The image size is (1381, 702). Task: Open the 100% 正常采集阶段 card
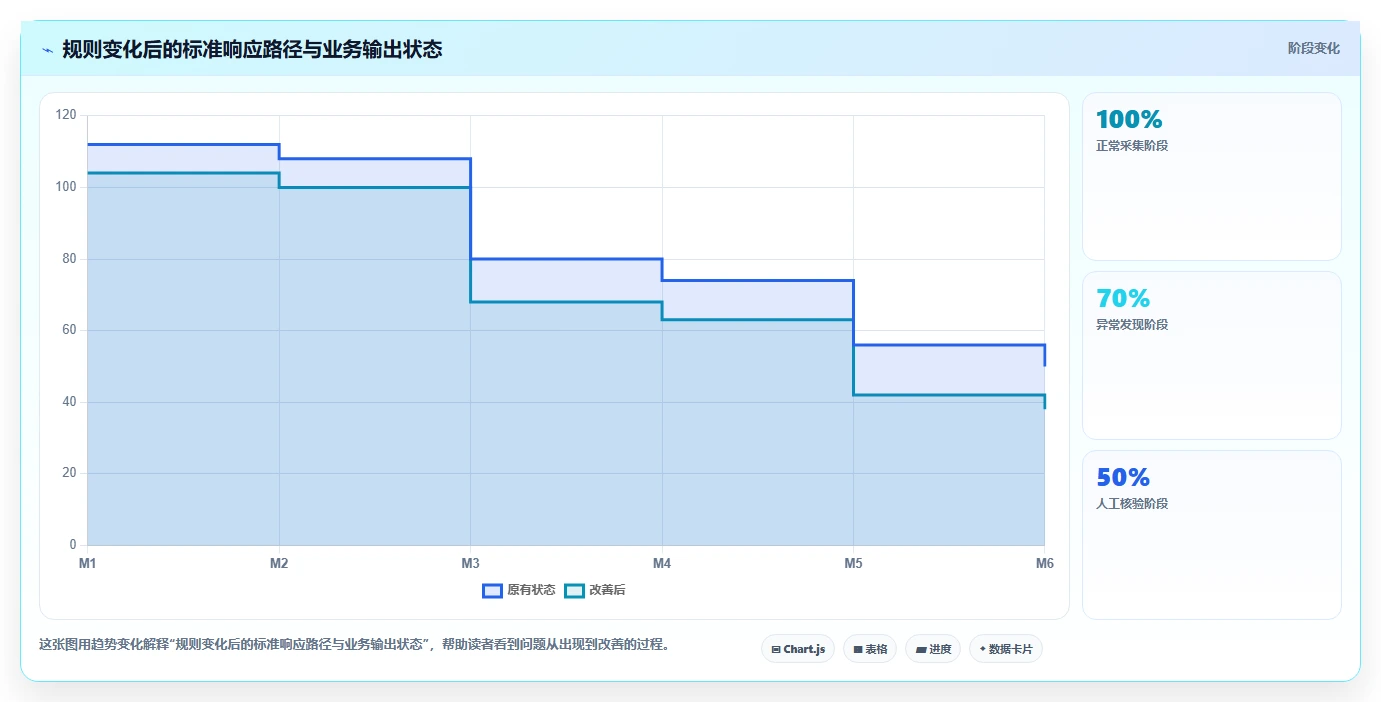pyautogui.click(x=1211, y=177)
